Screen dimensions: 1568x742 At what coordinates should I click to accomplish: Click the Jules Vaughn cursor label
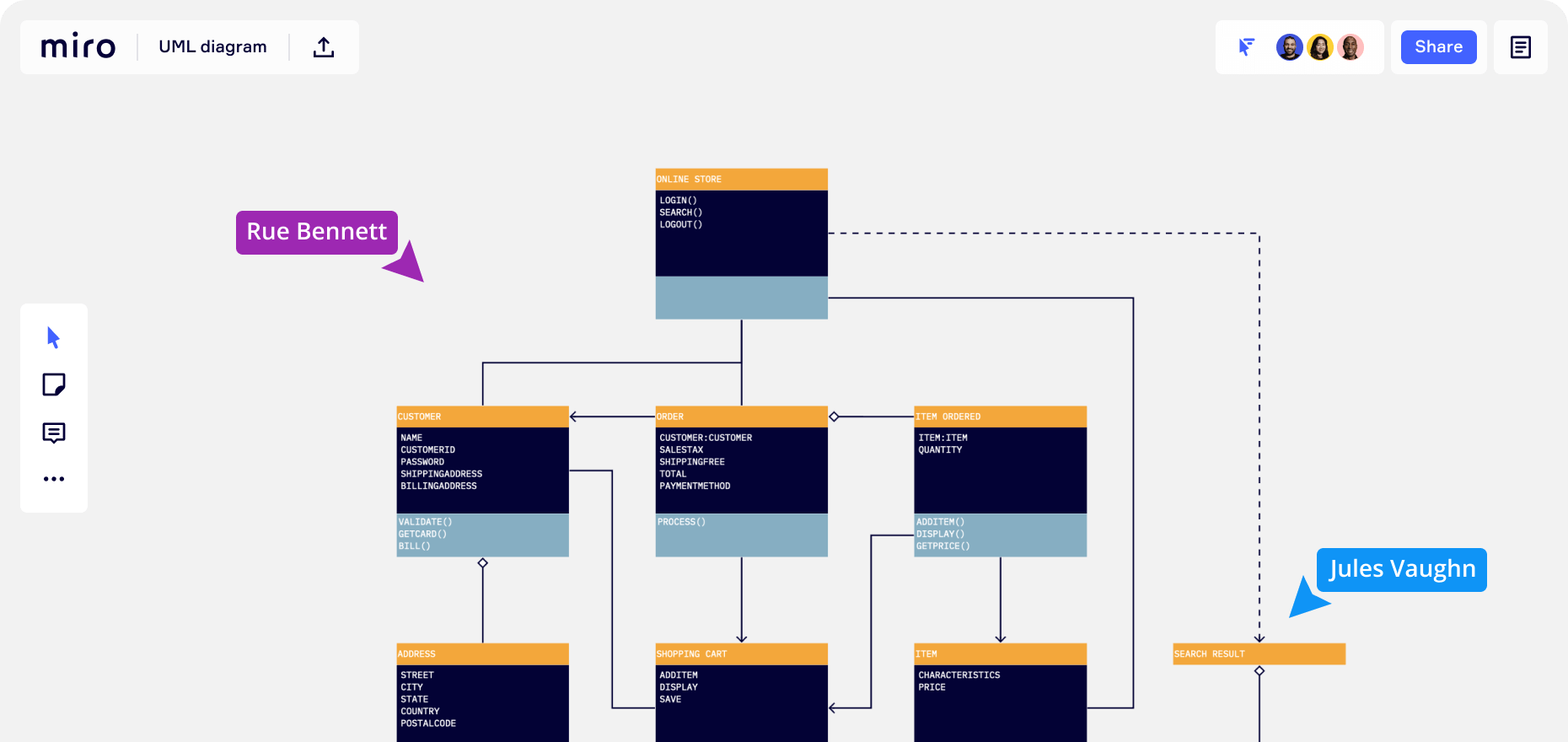(x=1402, y=570)
